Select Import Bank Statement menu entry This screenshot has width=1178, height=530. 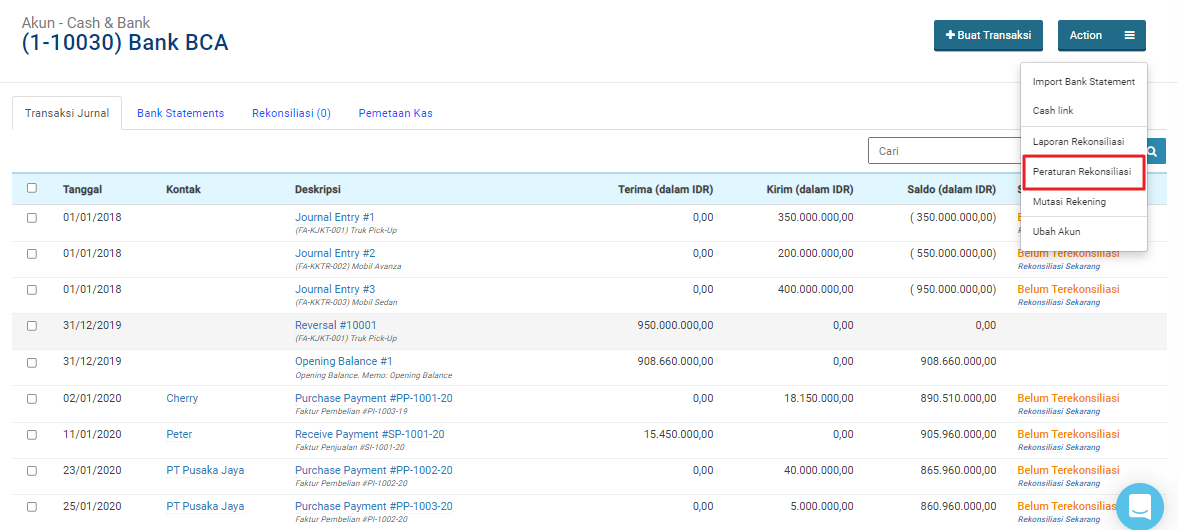[x=1083, y=81]
